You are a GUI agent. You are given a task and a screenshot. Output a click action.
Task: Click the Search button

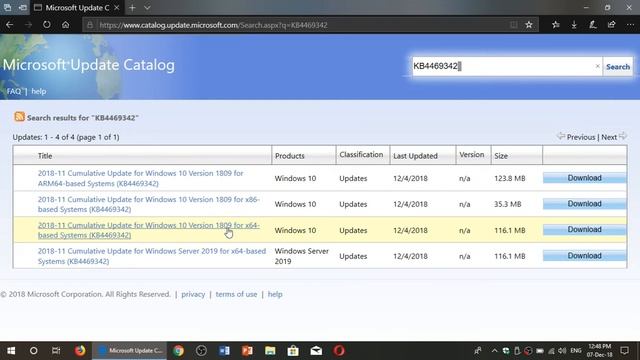click(618, 67)
